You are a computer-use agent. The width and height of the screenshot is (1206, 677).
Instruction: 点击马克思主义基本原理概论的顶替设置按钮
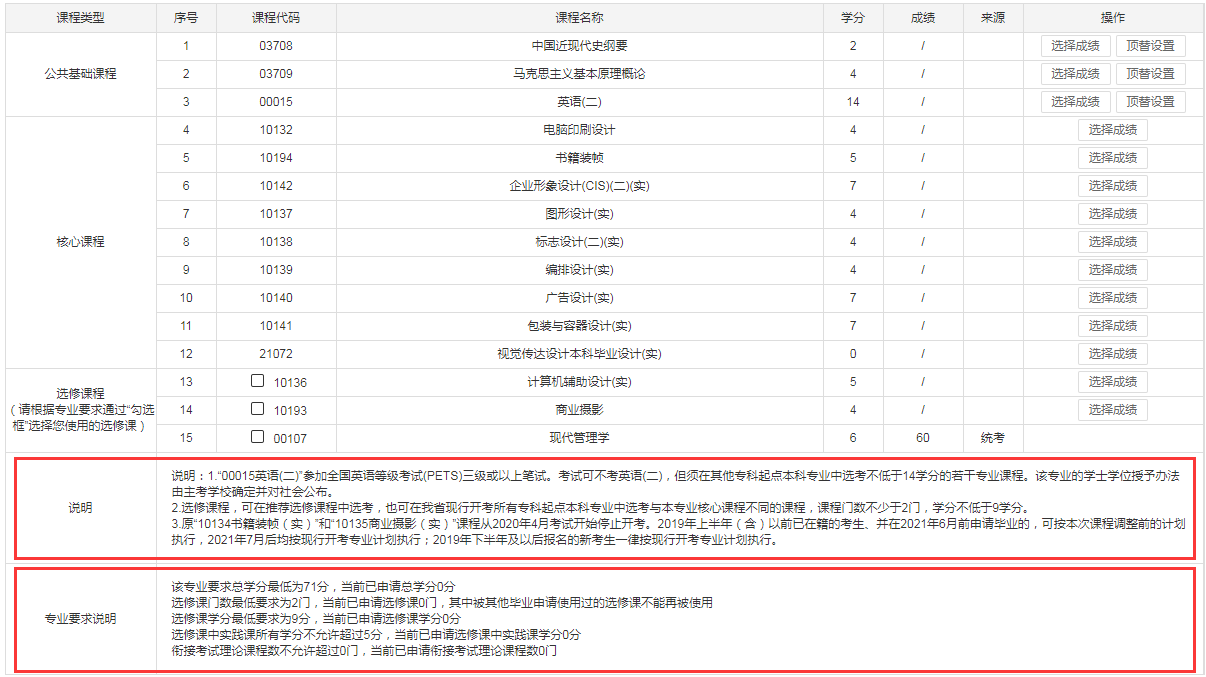(1150, 73)
